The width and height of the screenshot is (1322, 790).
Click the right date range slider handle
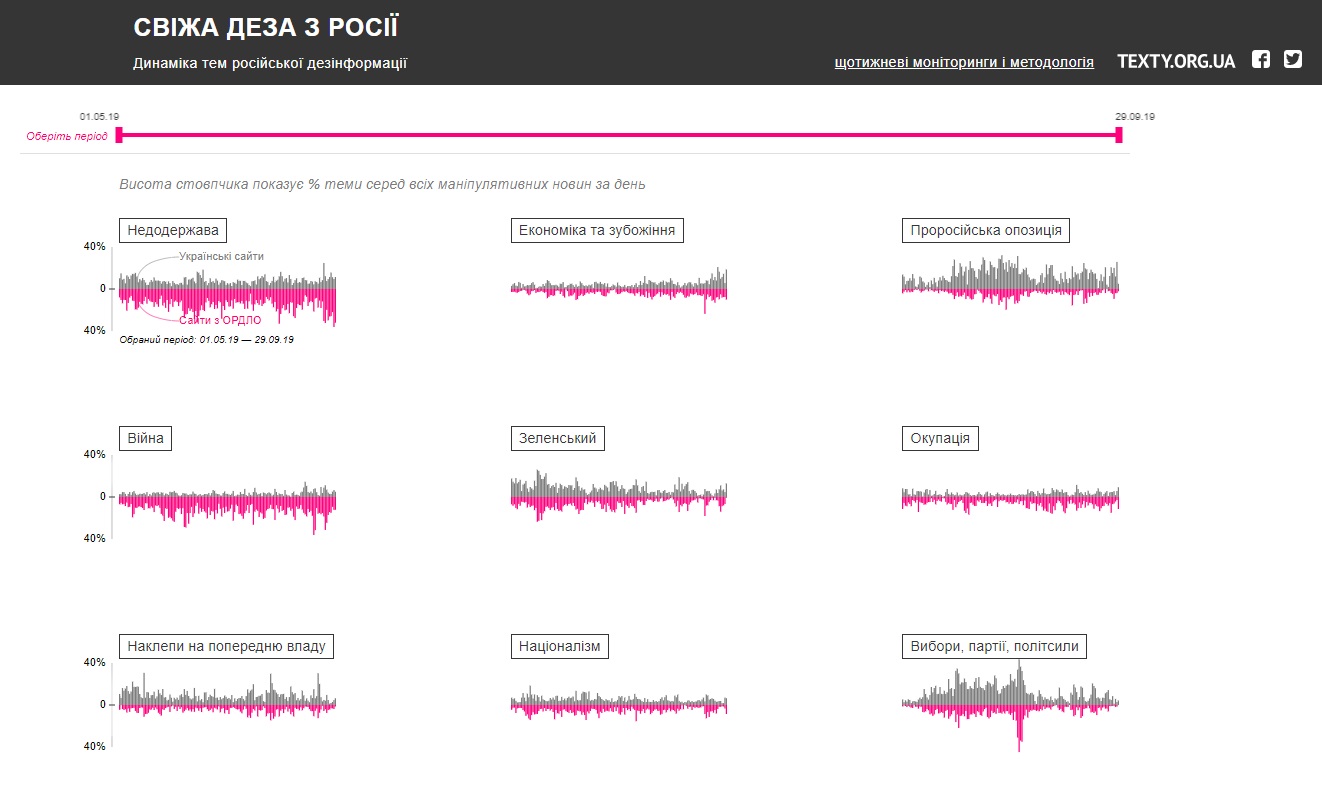point(1119,135)
